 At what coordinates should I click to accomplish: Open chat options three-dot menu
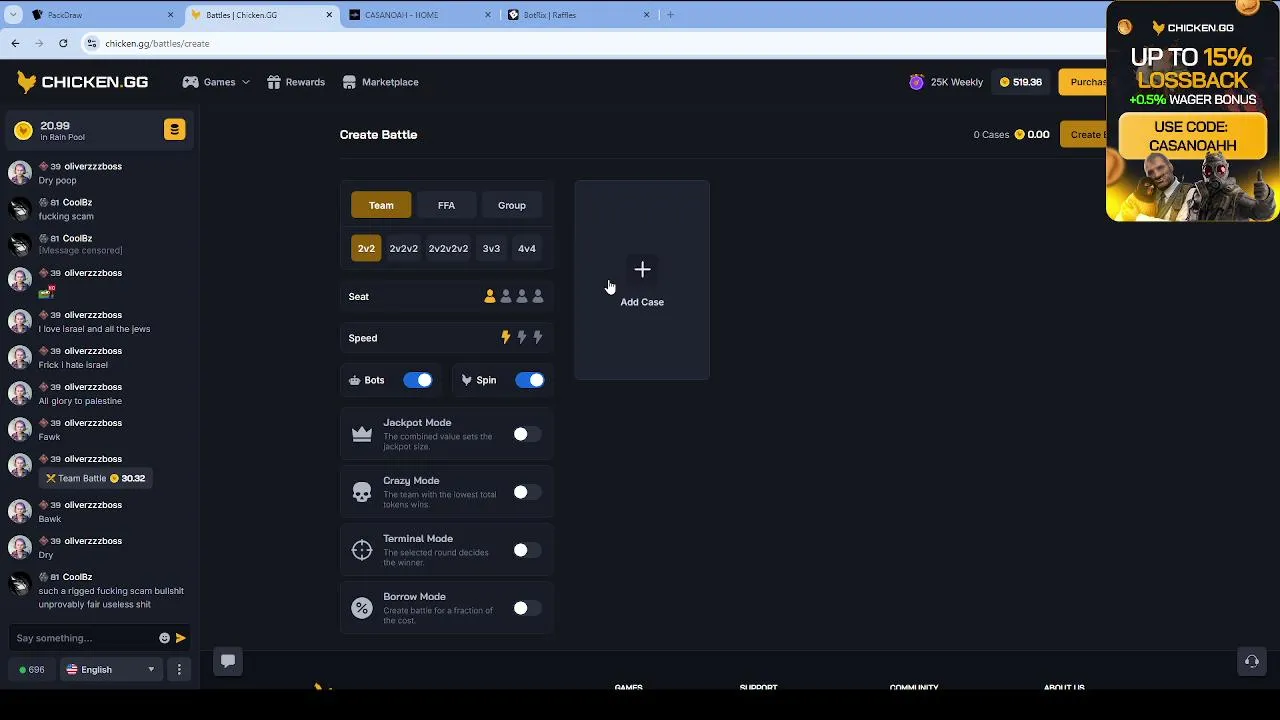(x=179, y=670)
